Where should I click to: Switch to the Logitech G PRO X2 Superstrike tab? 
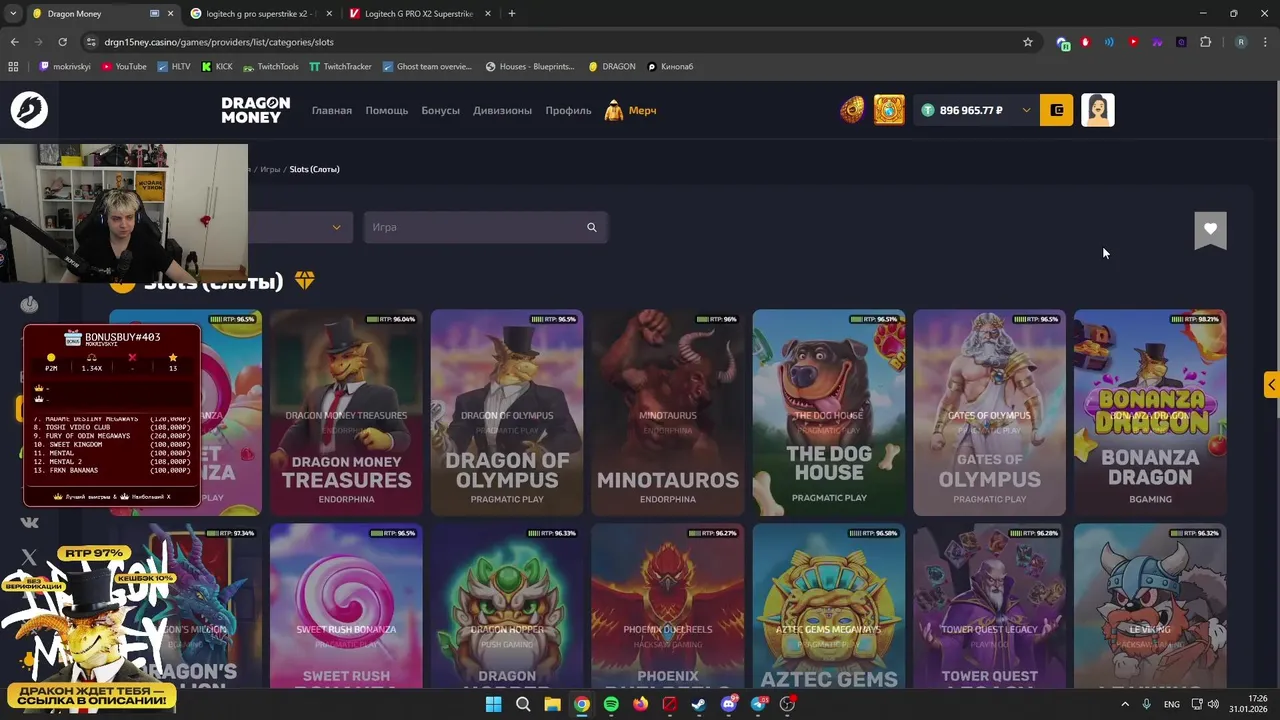click(x=420, y=14)
